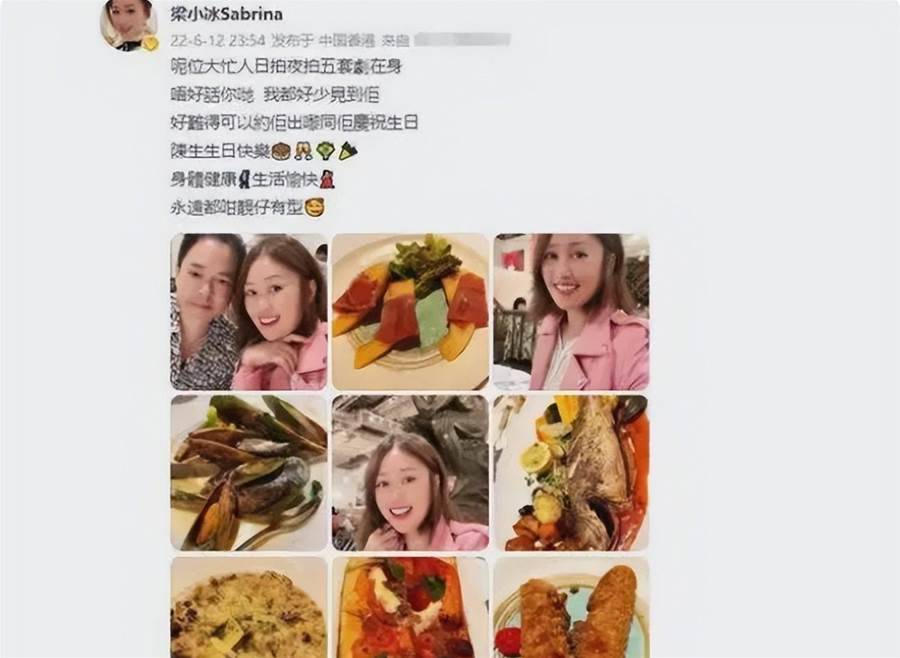Click the dancer emoji after 身體健康
The image size is (900, 658).
point(245,179)
